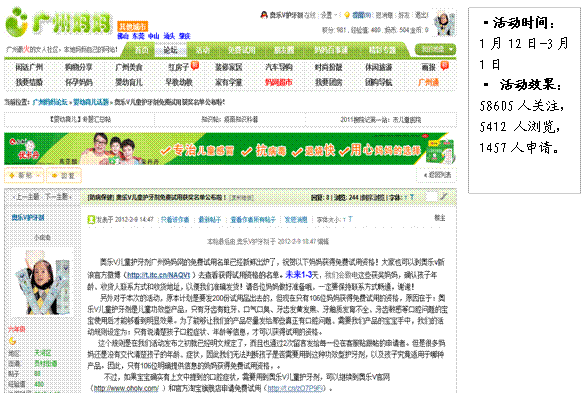Click the yellow moon rank icon in author sidebar
The image size is (583, 393).
click(x=12, y=341)
